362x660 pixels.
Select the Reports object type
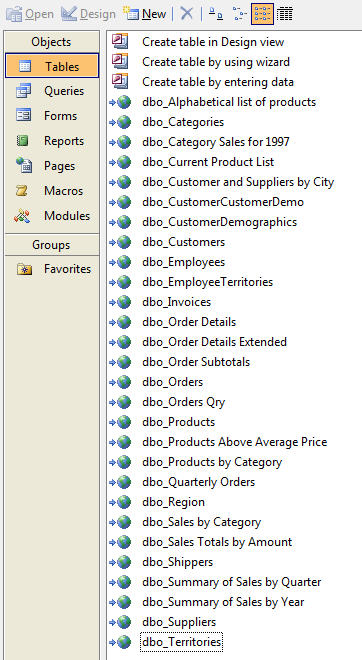[52, 141]
